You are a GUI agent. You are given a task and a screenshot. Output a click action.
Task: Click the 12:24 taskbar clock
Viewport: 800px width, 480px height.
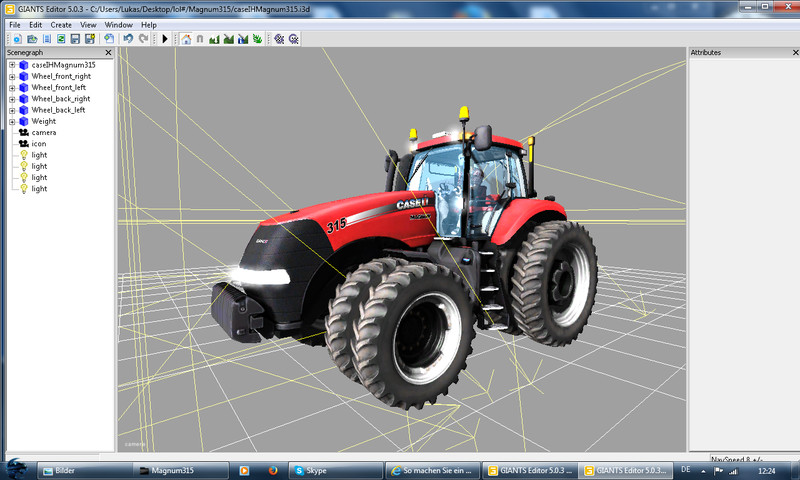pos(767,471)
